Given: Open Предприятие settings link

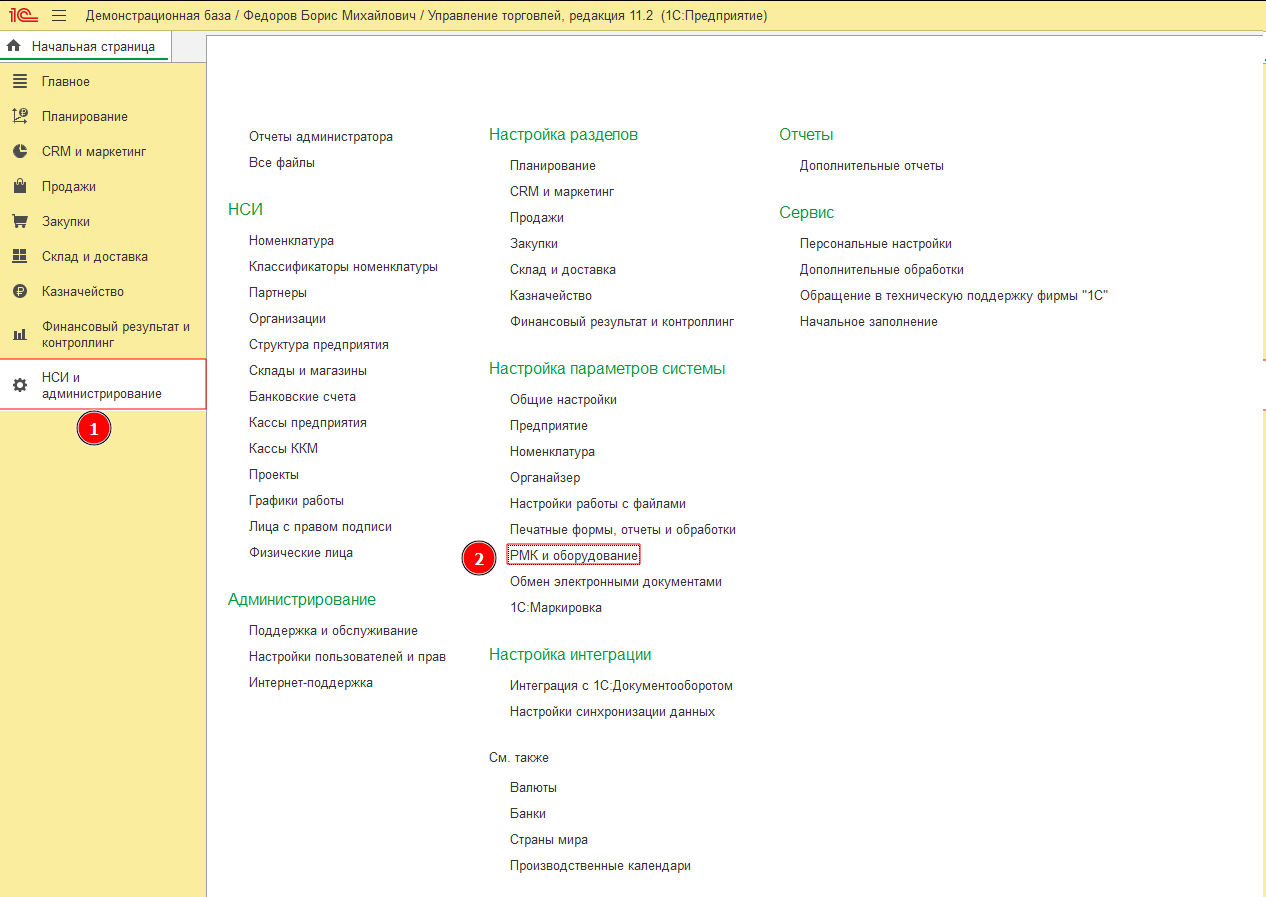Looking at the screenshot, I should tap(549, 426).
